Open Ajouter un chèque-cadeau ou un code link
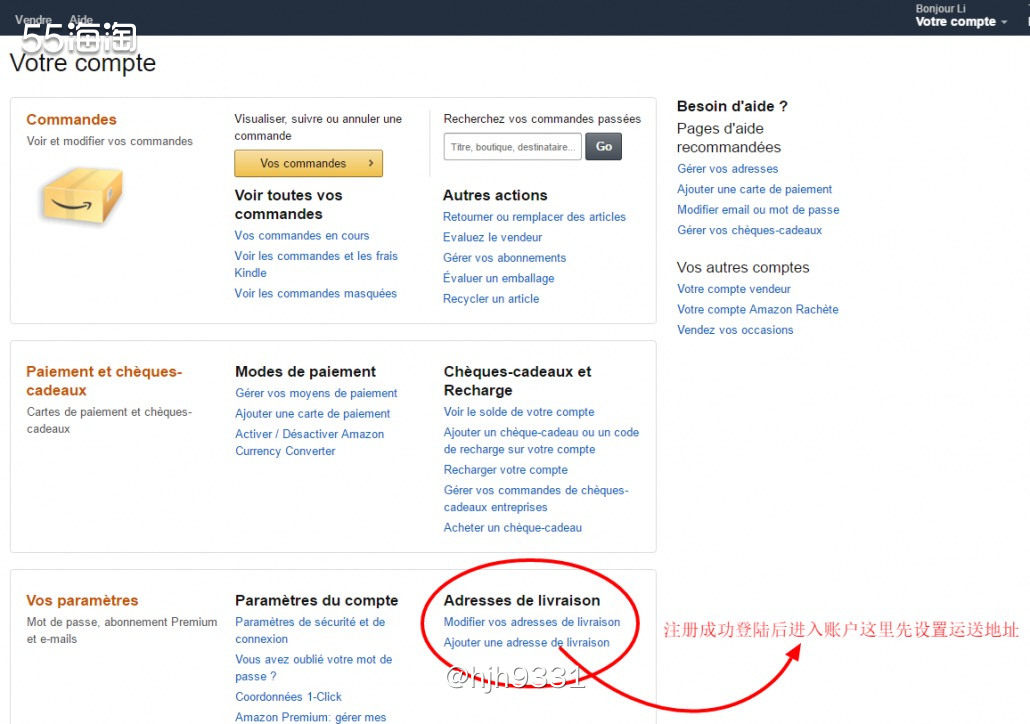This screenshot has height=724, width=1030. click(541, 440)
